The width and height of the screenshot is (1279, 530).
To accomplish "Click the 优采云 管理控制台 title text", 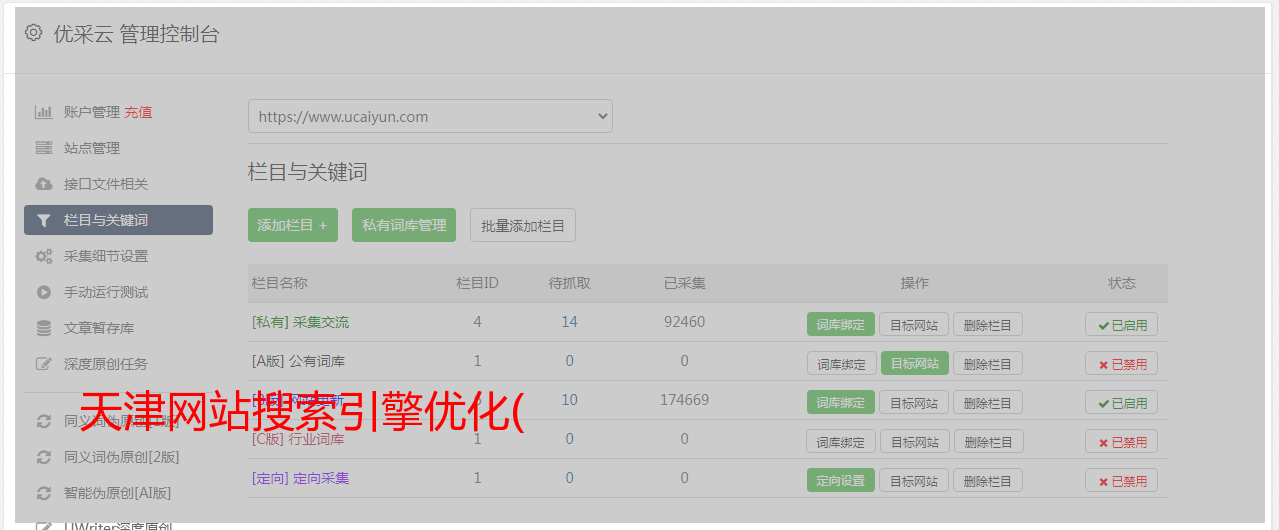I will click(x=136, y=34).
